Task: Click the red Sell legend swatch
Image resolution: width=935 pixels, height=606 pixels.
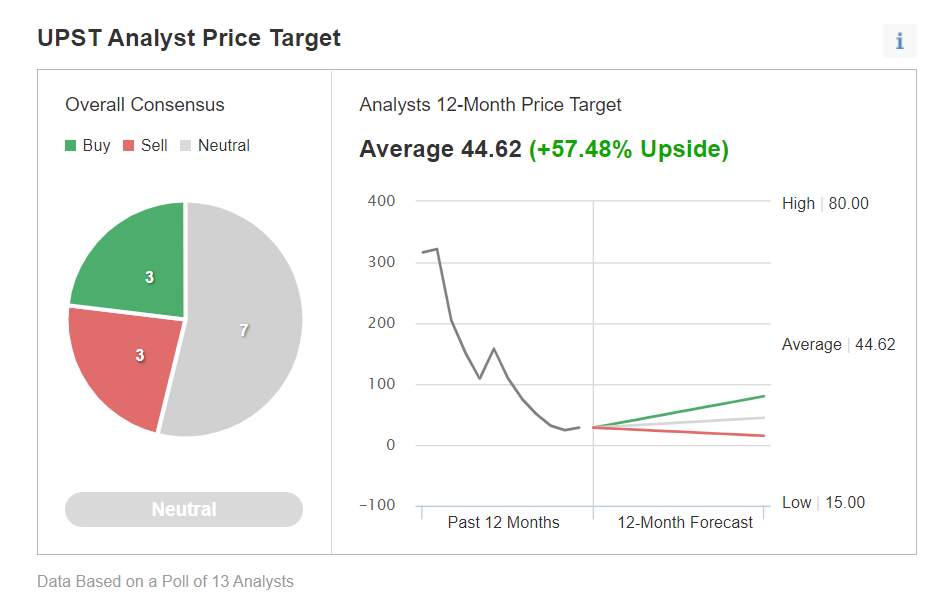Action: (x=128, y=146)
